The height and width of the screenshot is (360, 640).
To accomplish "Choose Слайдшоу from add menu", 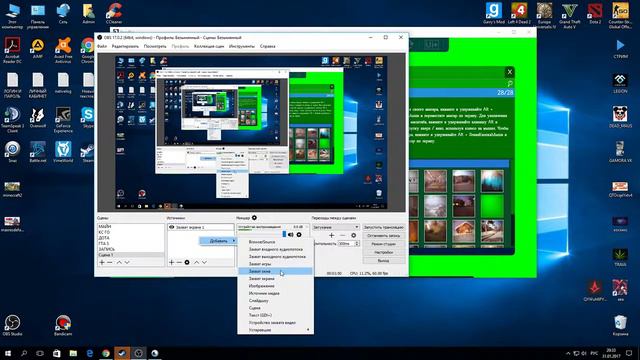I will click(x=275, y=300).
